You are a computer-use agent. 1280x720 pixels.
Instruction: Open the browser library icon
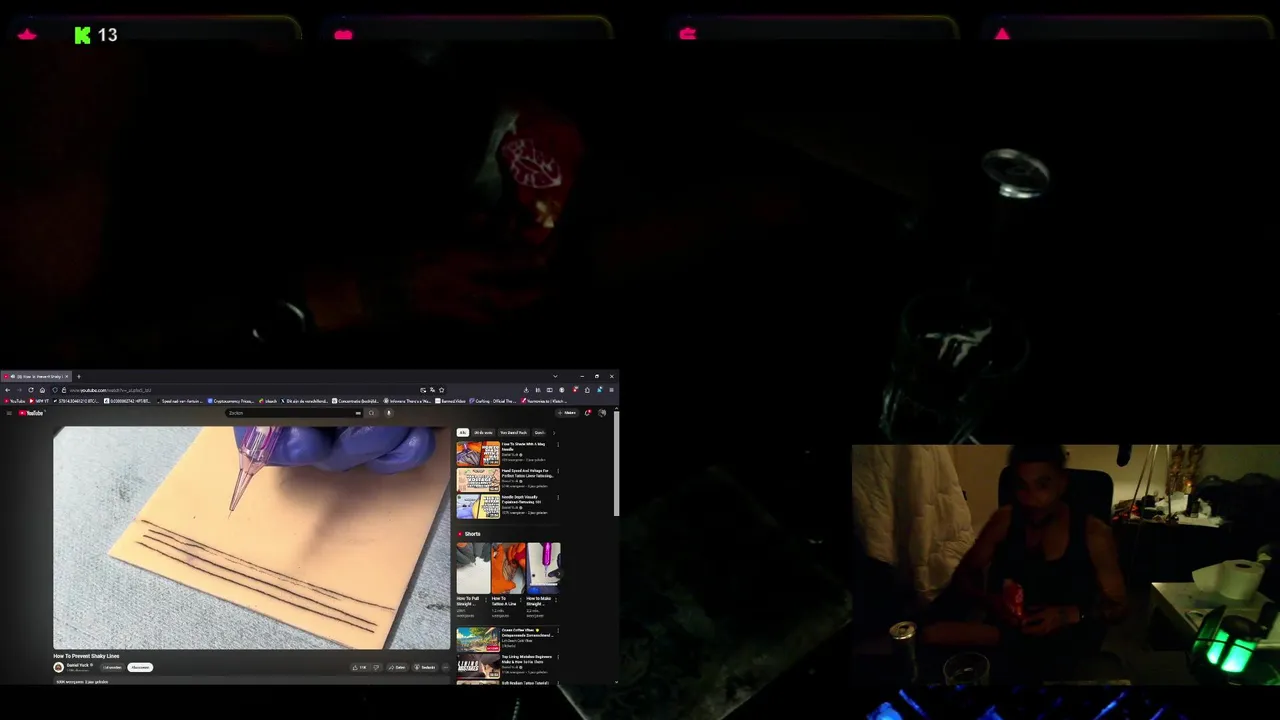tap(538, 390)
